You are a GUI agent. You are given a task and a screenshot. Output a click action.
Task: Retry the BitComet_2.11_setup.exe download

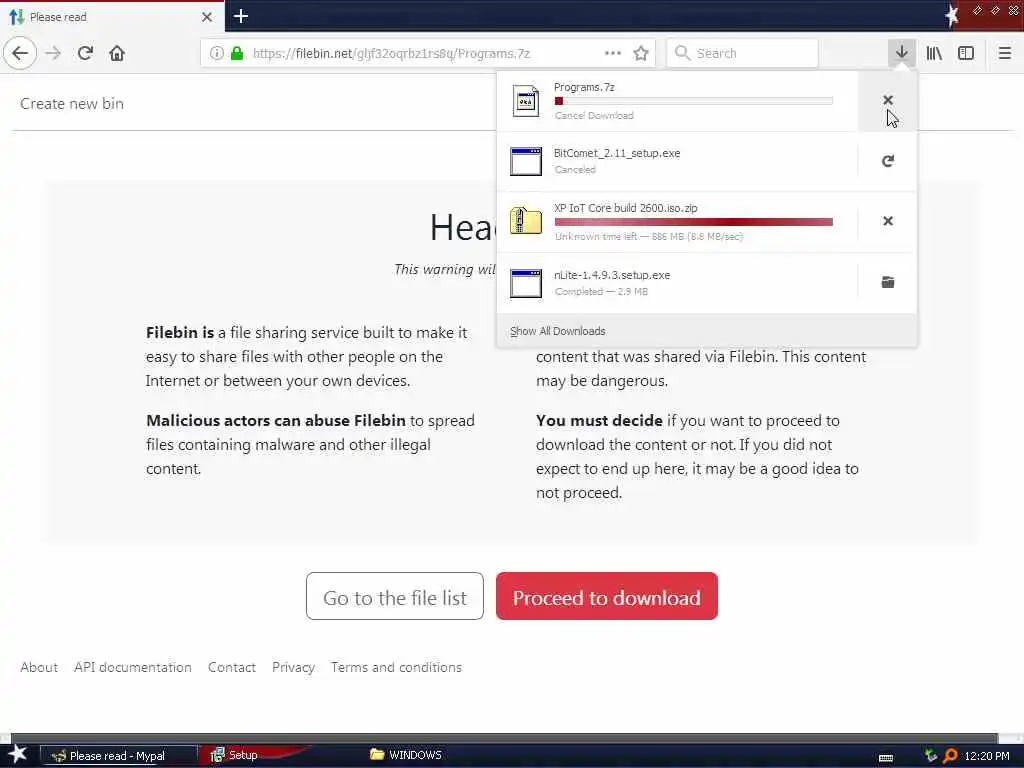pyautogui.click(x=888, y=161)
